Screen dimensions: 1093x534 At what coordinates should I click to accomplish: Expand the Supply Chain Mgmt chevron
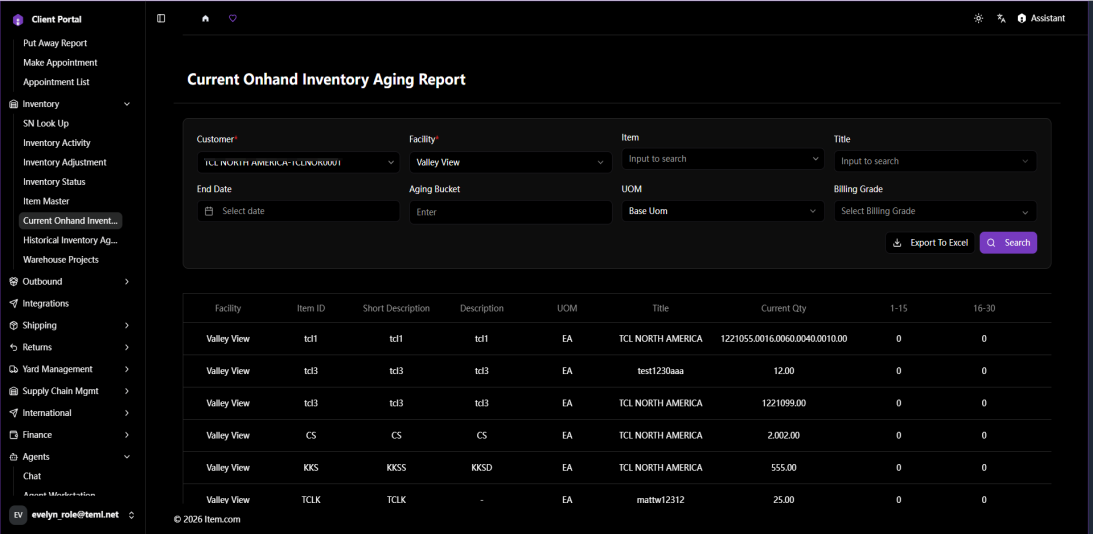[x=127, y=391]
